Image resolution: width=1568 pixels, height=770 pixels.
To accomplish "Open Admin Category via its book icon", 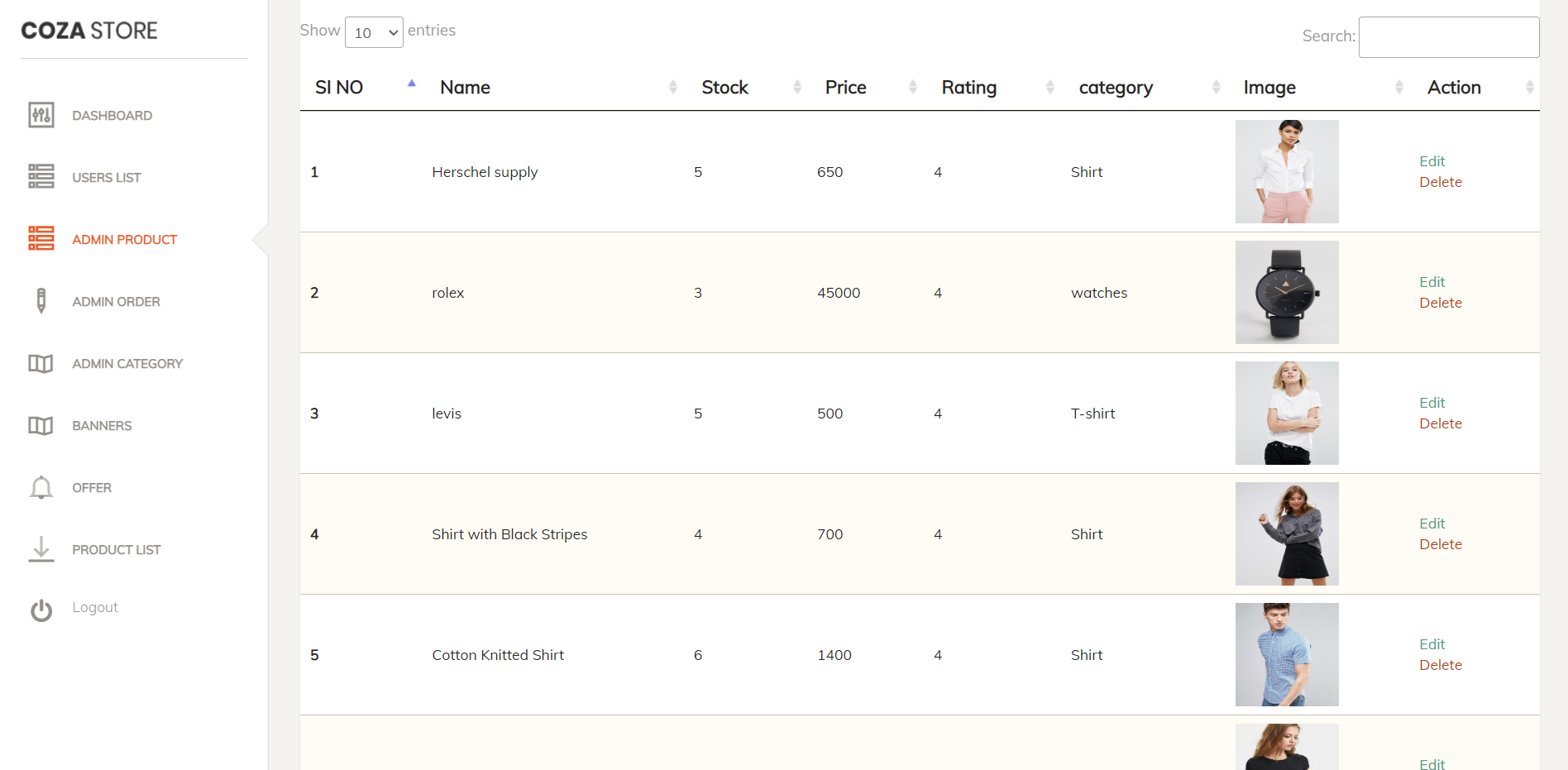I will coord(41,364).
